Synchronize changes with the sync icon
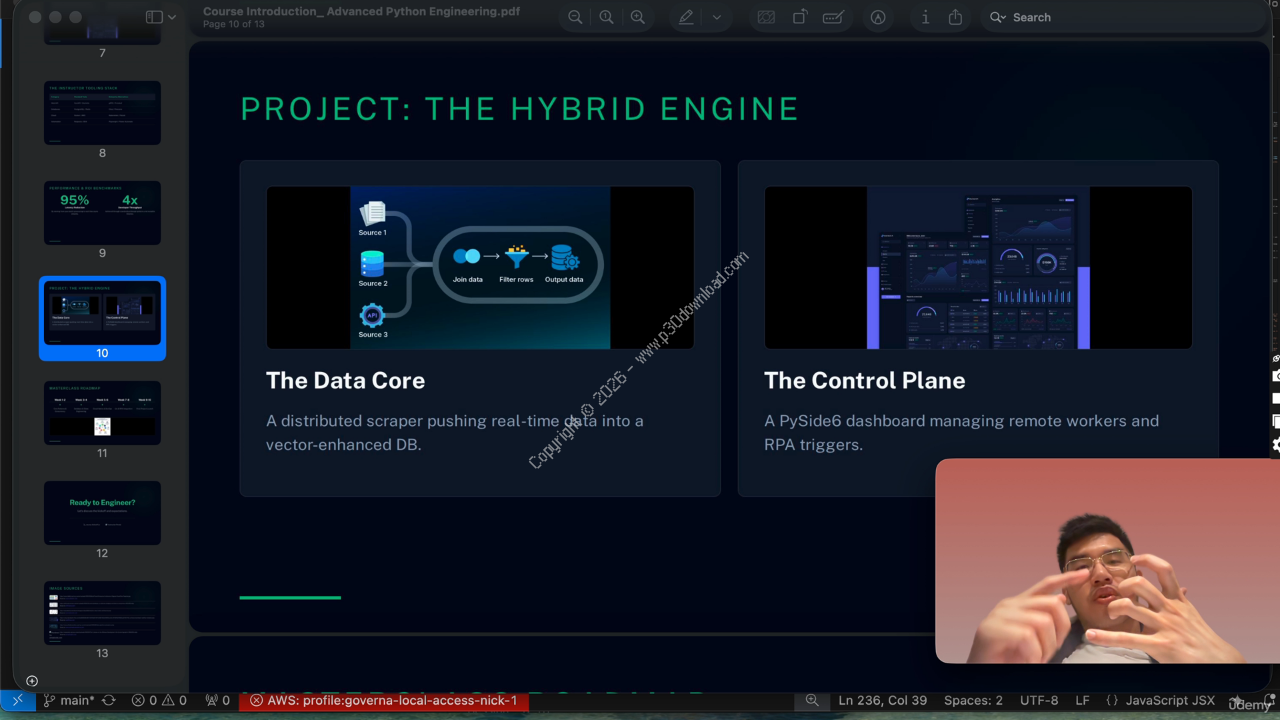 click(x=109, y=700)
